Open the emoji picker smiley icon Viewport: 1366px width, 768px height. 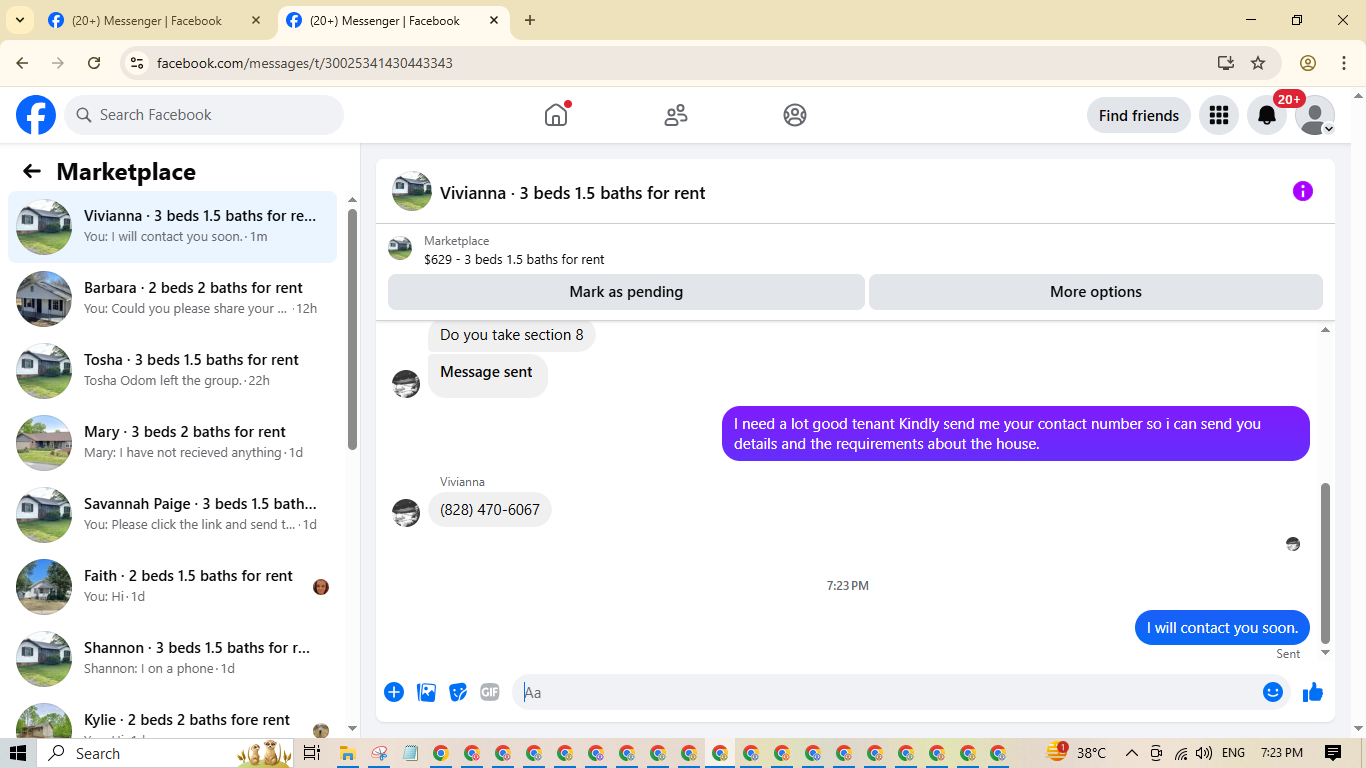point(1272,692)
